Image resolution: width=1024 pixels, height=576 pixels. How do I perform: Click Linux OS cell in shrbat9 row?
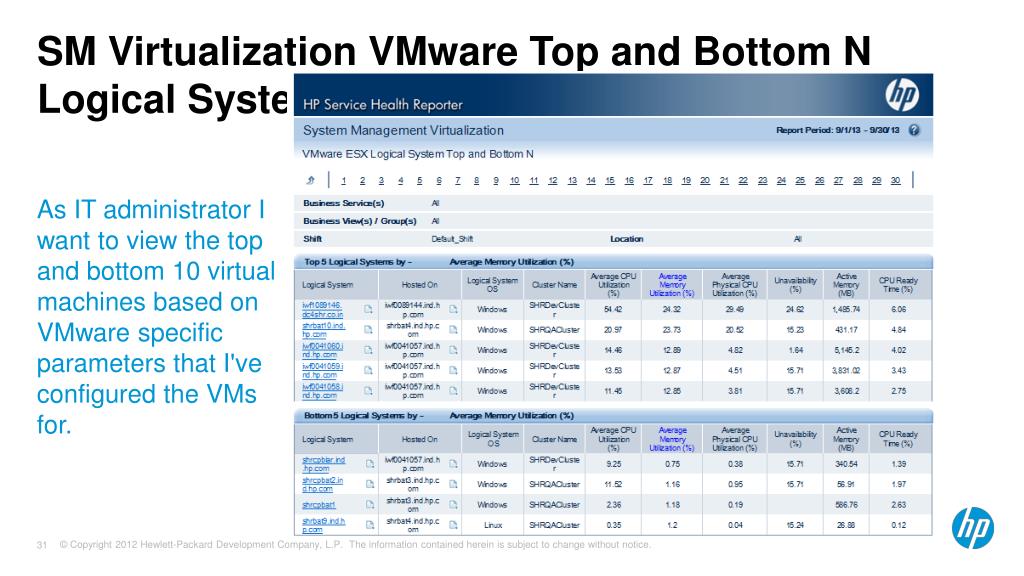click(492, 525)
